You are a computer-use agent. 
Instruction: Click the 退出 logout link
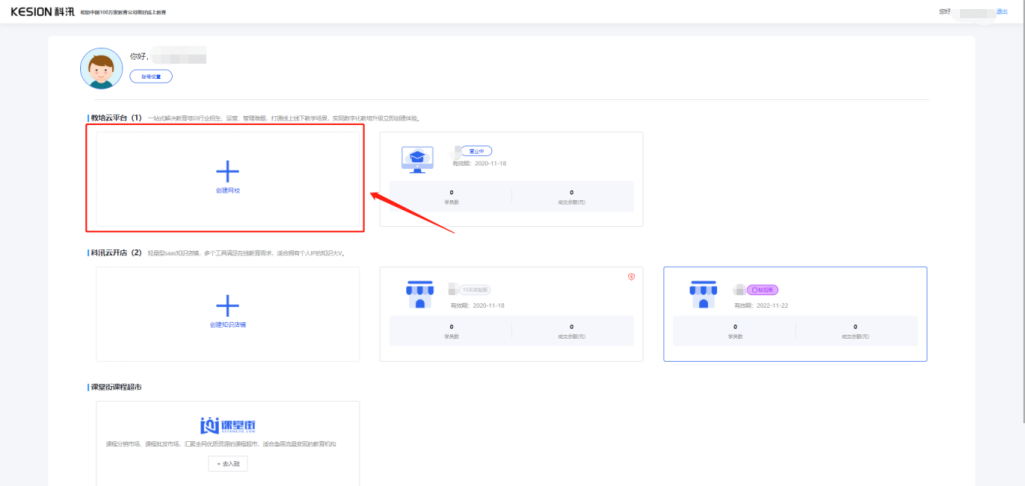pos(1002,12)
